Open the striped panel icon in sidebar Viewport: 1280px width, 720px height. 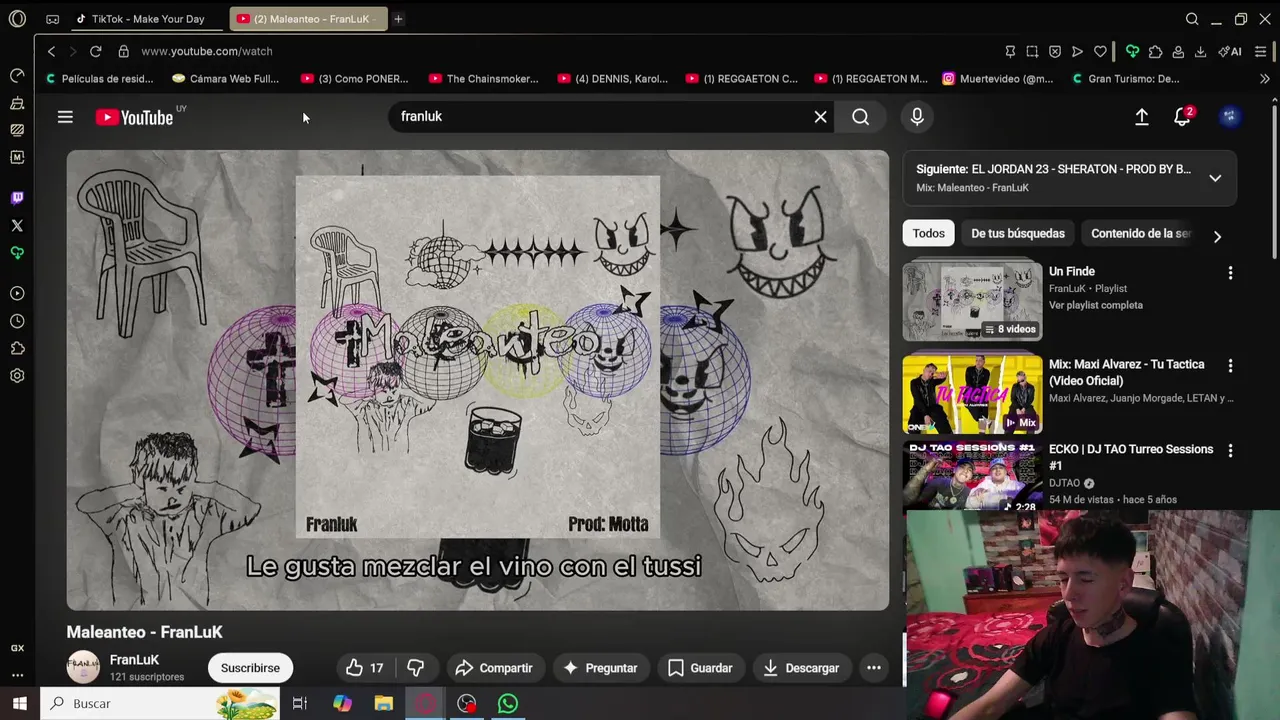tap(17, 130)
